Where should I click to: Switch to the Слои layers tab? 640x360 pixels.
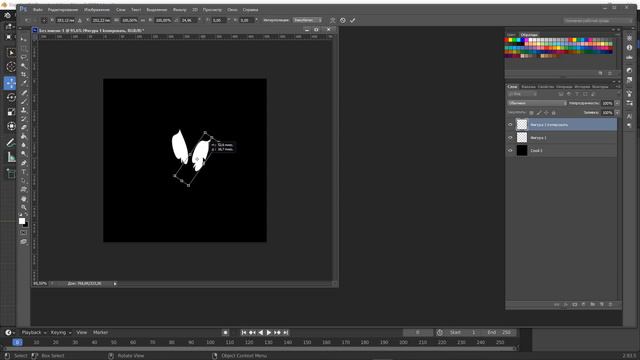click(x=512, y=87)
